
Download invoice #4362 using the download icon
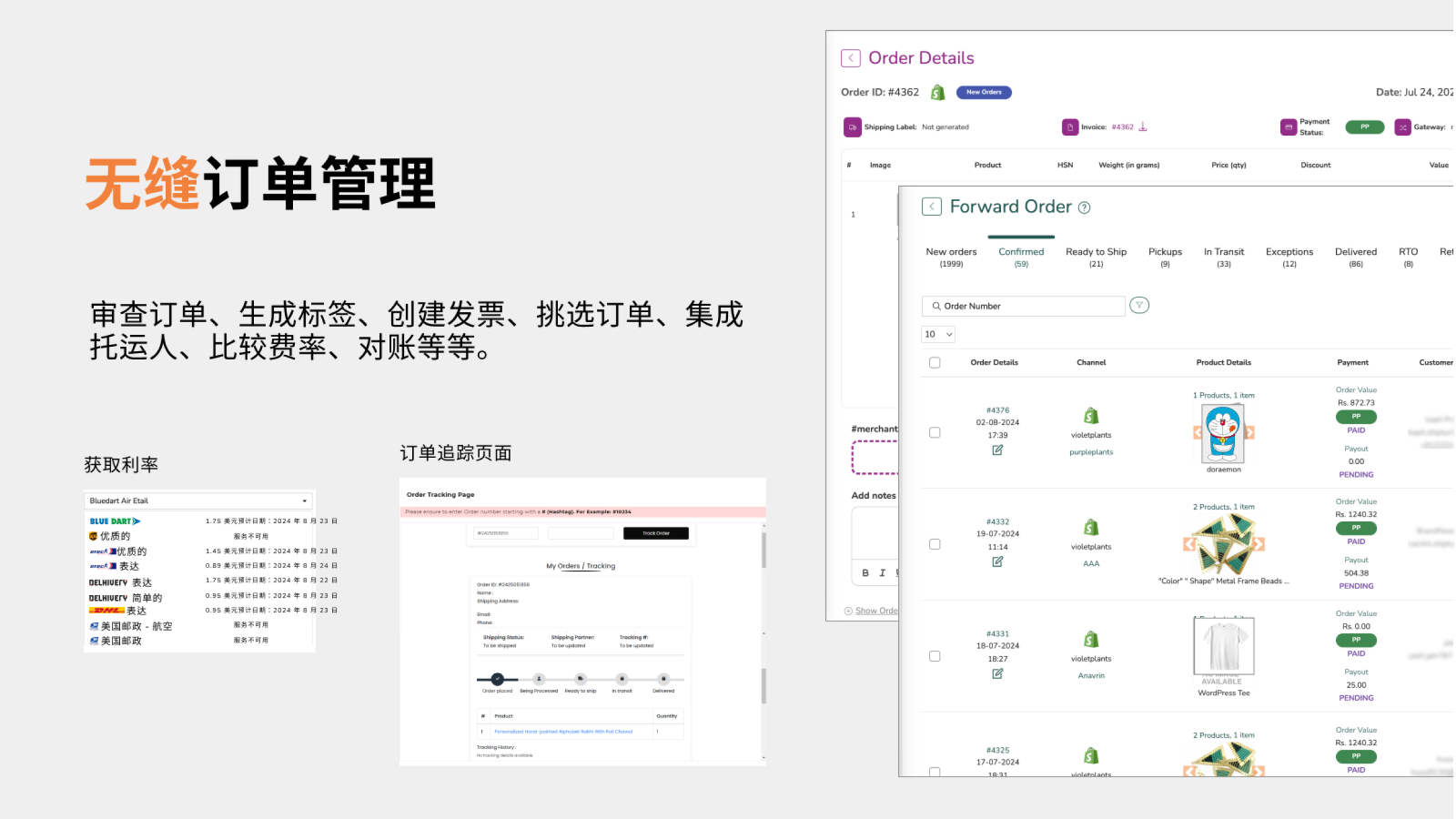1143,127
